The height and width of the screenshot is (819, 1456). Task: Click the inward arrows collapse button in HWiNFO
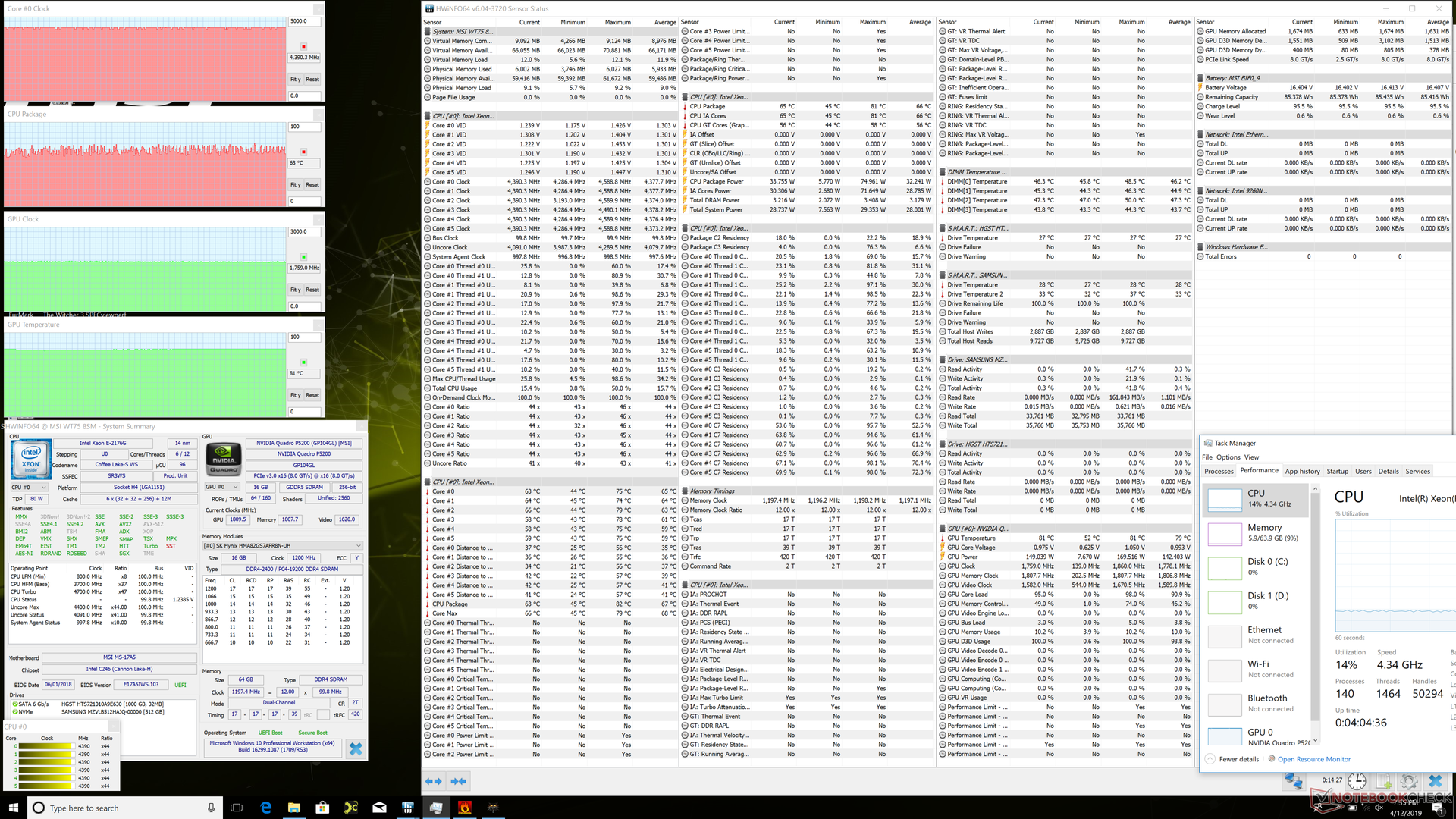click(x=459, y=780)
